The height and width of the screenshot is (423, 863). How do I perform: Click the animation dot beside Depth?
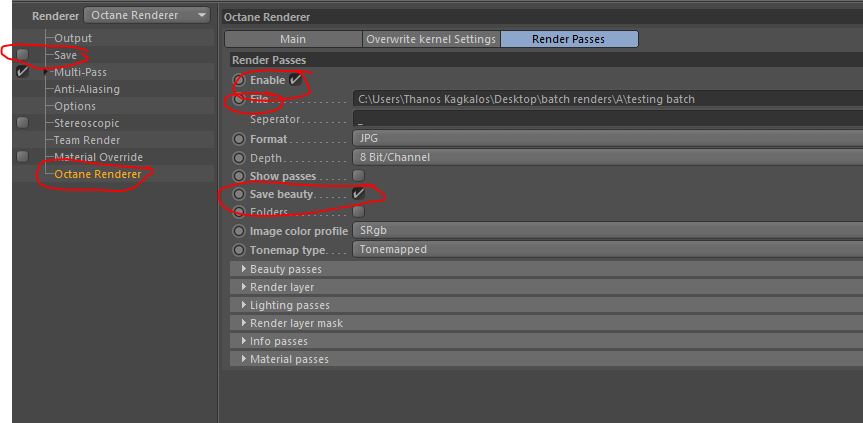click(239, 158)
